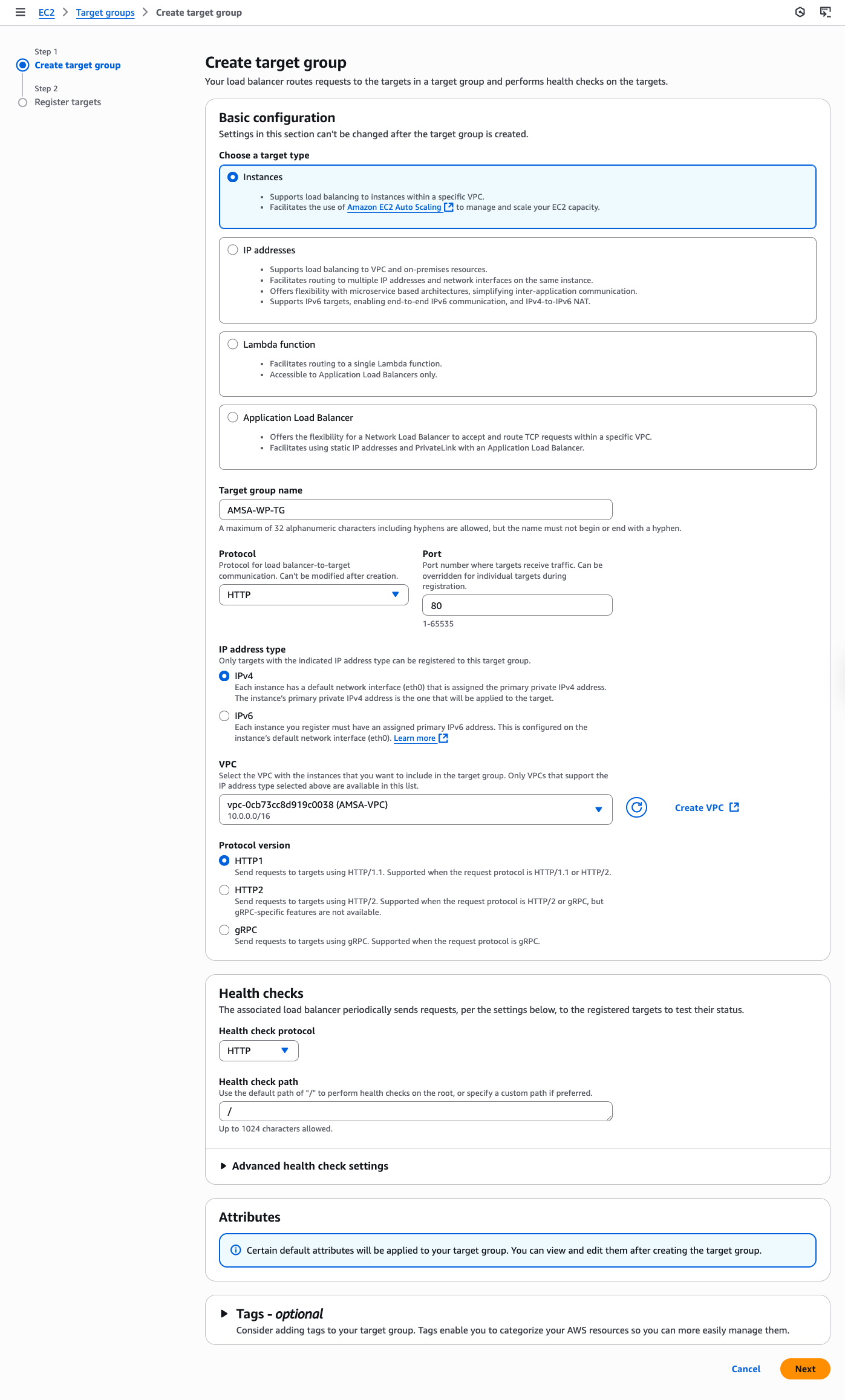845x1400 pixels.
Task: Switch protocol version to HTTP2
Action: coord(224,890)
